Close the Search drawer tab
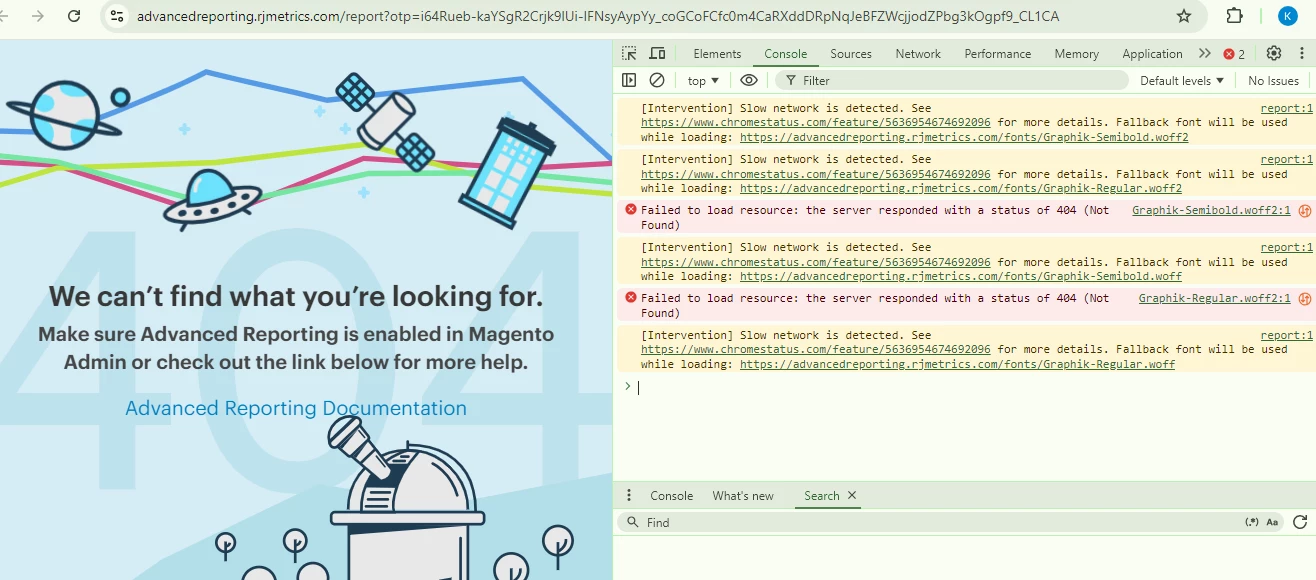Viewport: 1316px width, 580px height. point(852,495)
